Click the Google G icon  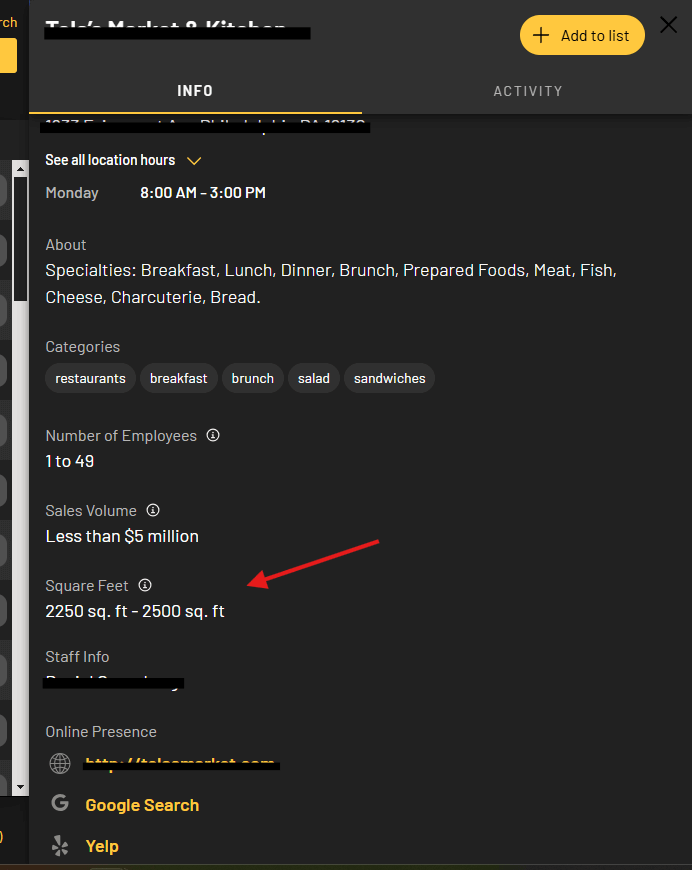point(60,803)
